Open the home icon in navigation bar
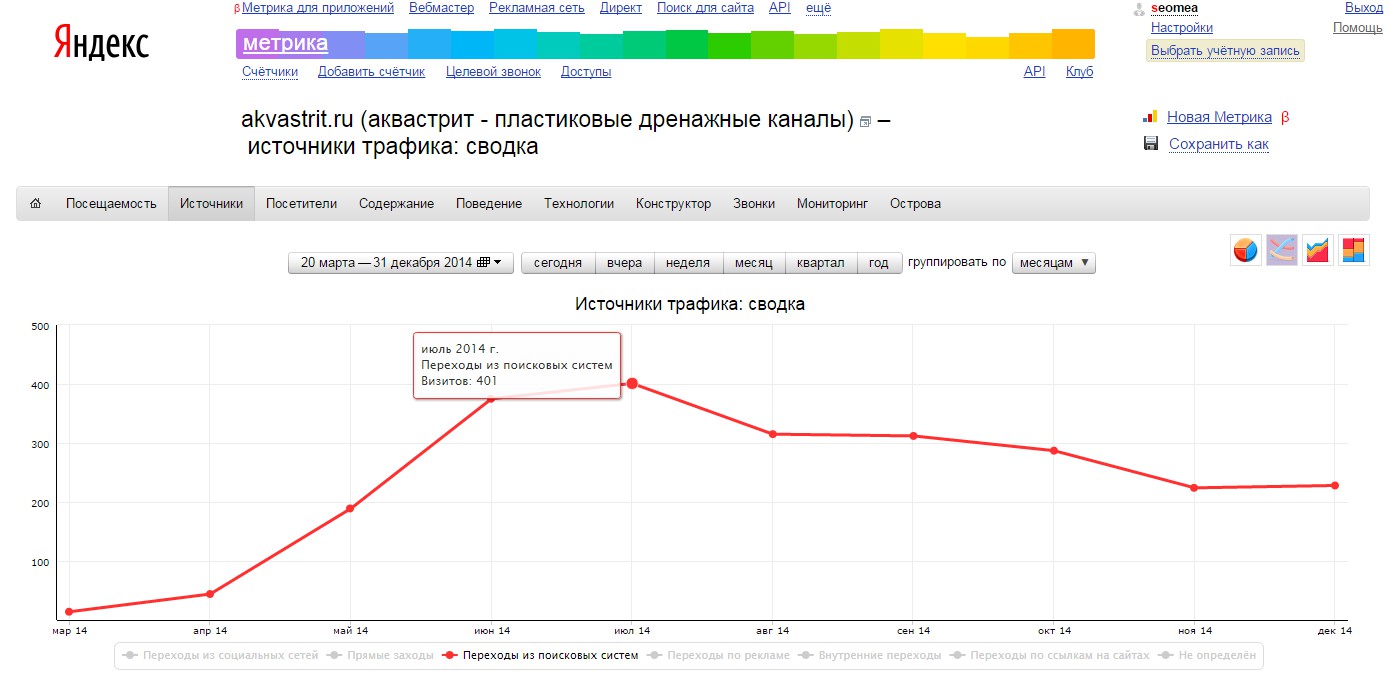 [36, 203]
